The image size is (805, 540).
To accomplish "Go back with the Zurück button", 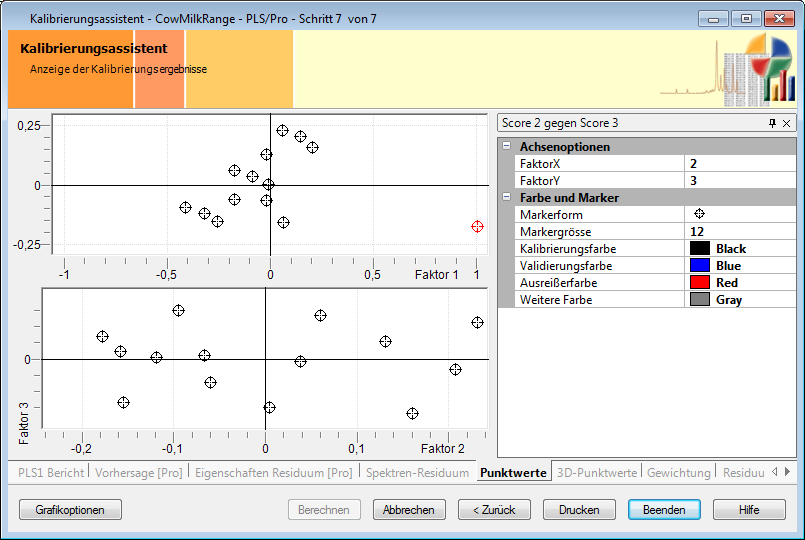I will (494, 510).
